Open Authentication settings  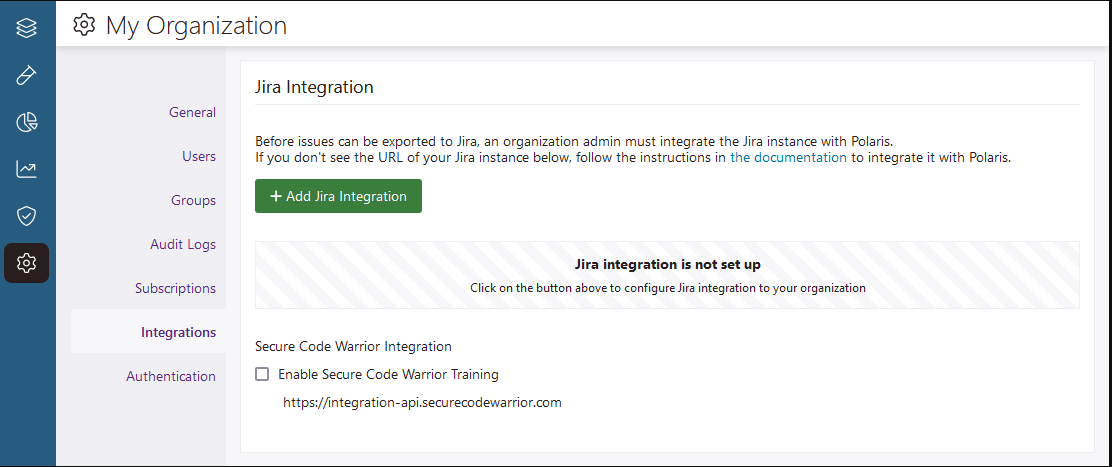170,376
